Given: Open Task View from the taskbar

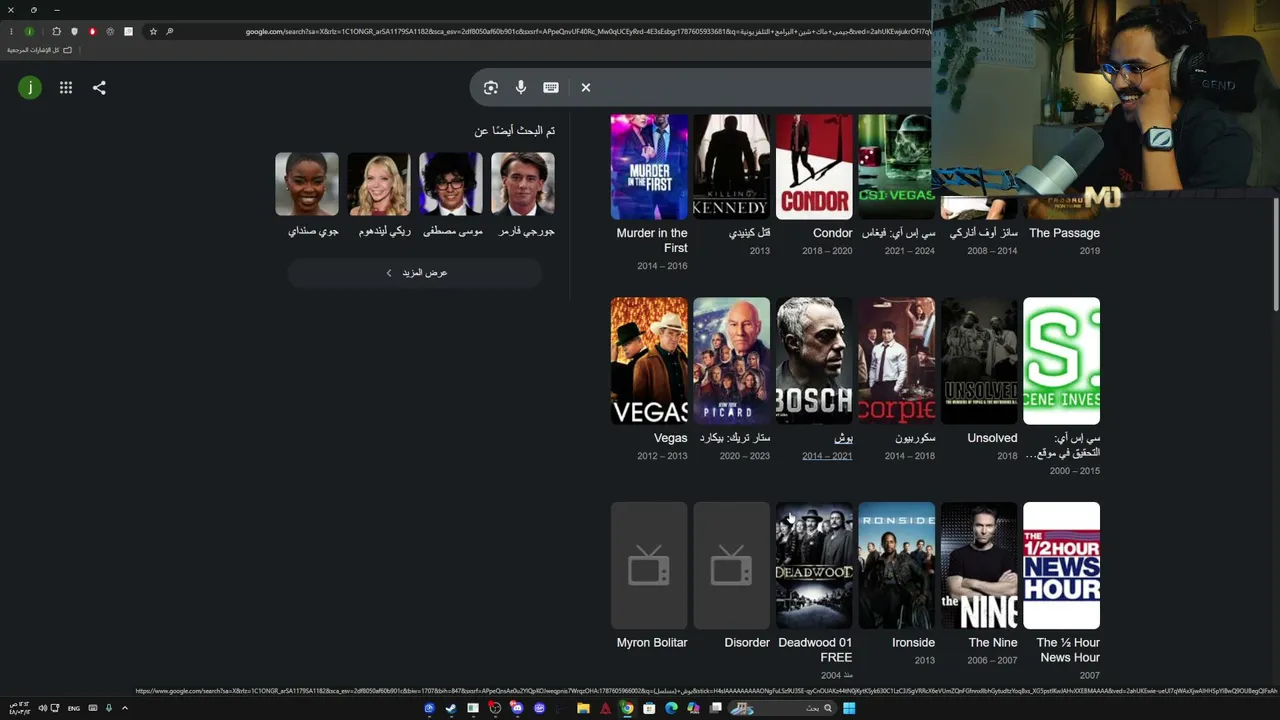Looking at the screenshot, I should 715,708.
